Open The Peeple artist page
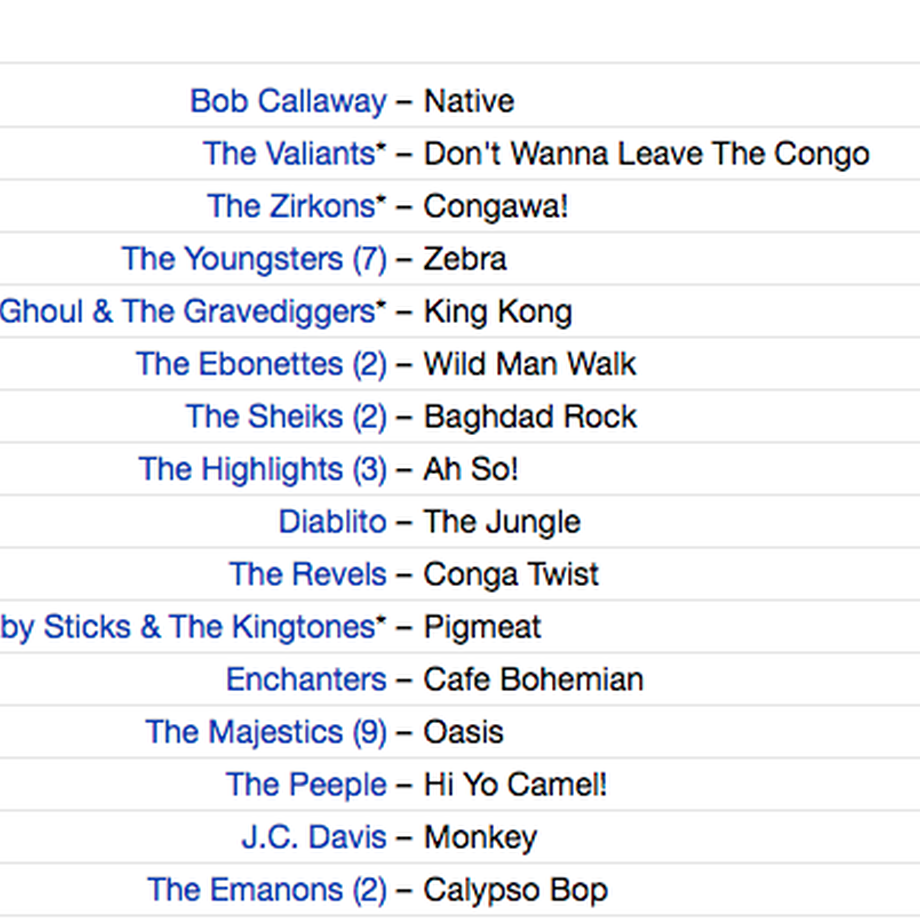Image resolution: width=920 pixels, height=919 pixels. [306, 785]
